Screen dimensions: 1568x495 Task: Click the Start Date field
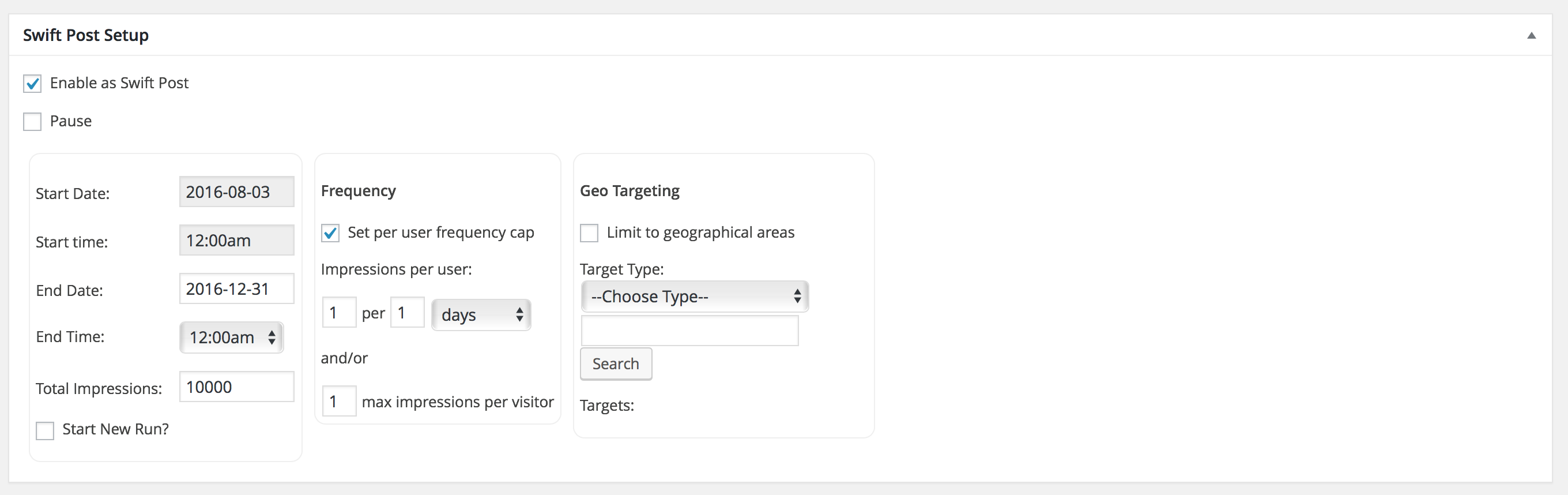[x=236, y=192]
